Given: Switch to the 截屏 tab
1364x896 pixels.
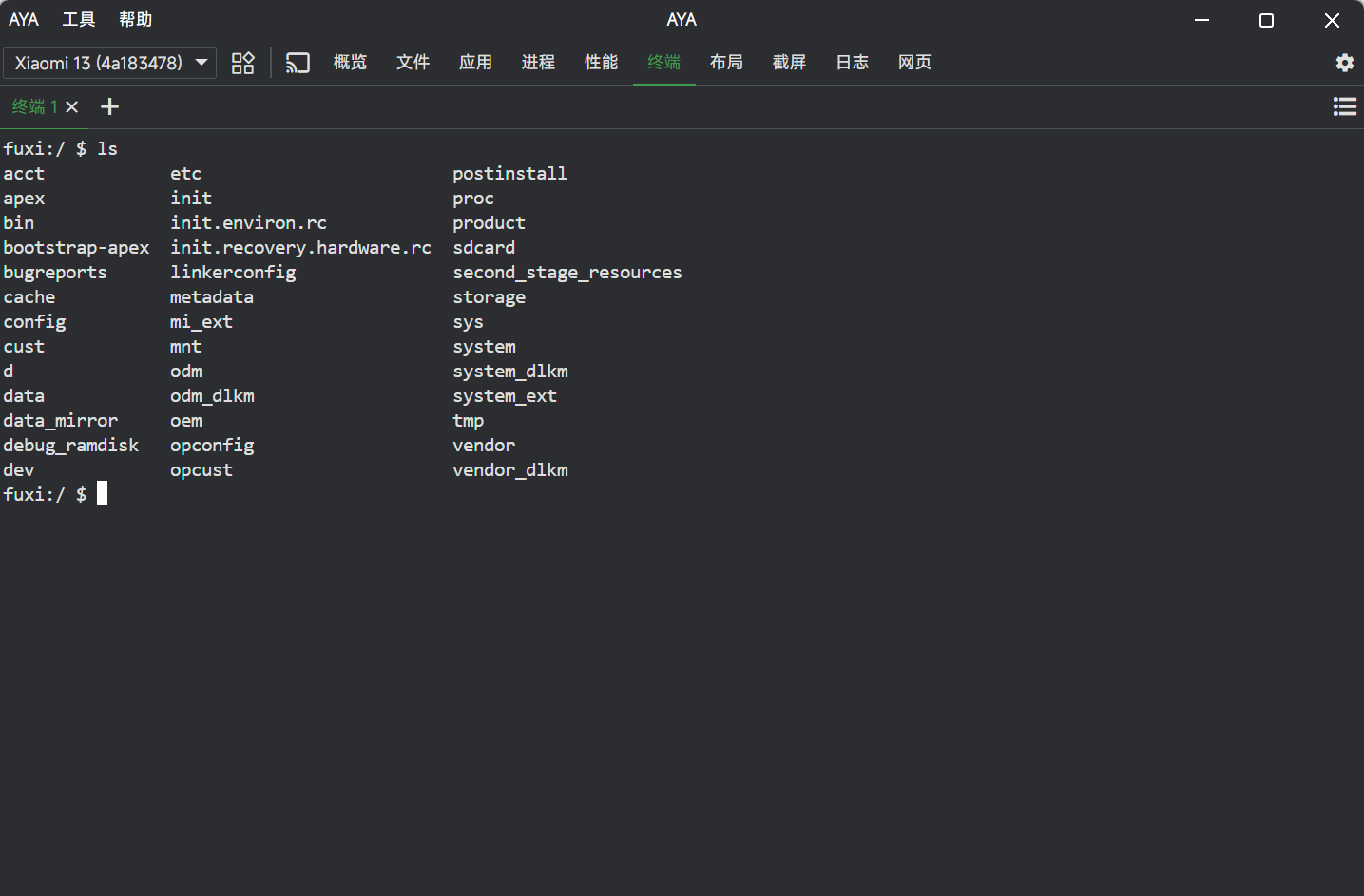Looking at the screenshot, I should (x=789, y=63).
